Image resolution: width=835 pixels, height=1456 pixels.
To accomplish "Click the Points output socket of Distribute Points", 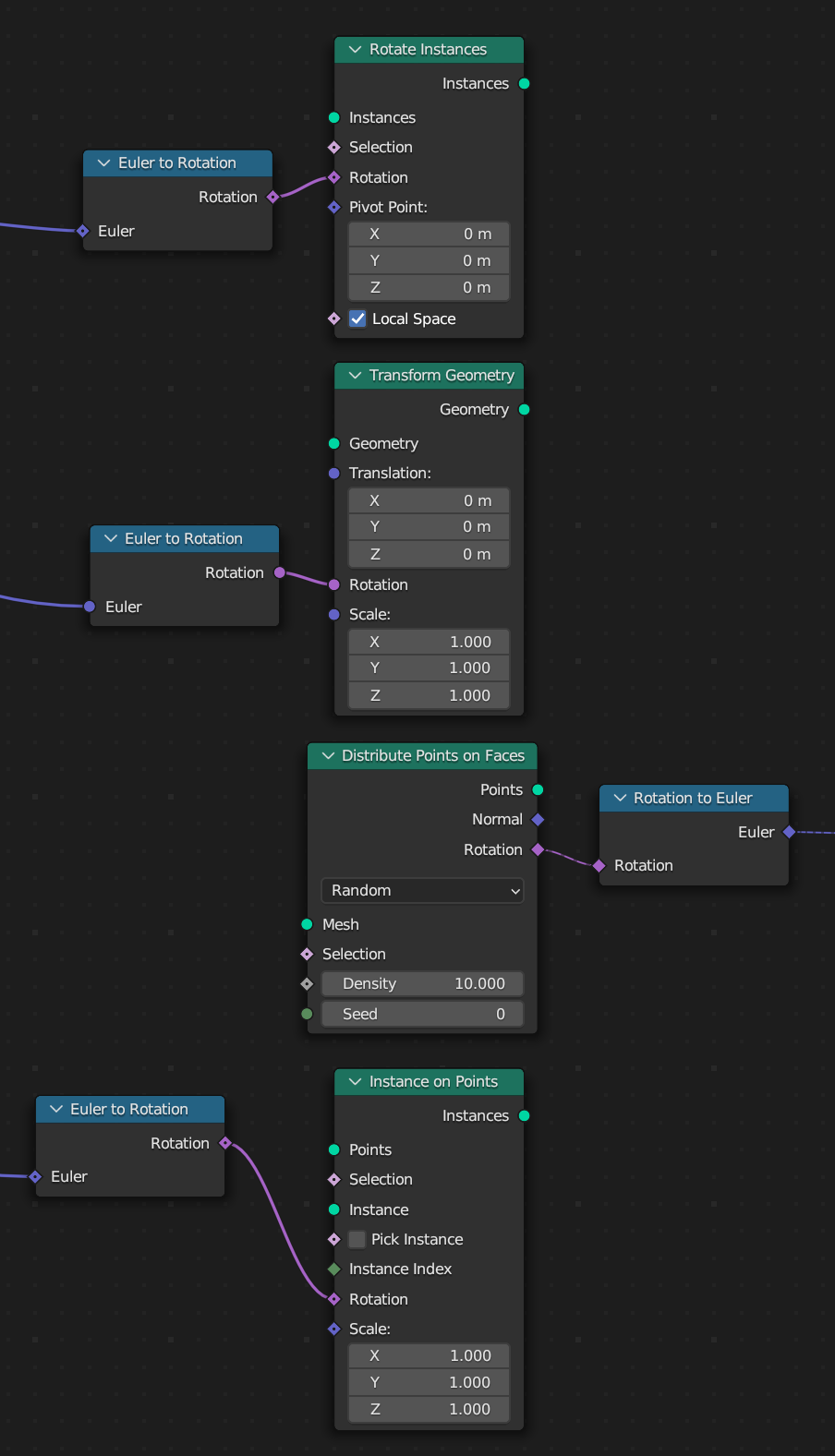I will (x=538, y=790).
